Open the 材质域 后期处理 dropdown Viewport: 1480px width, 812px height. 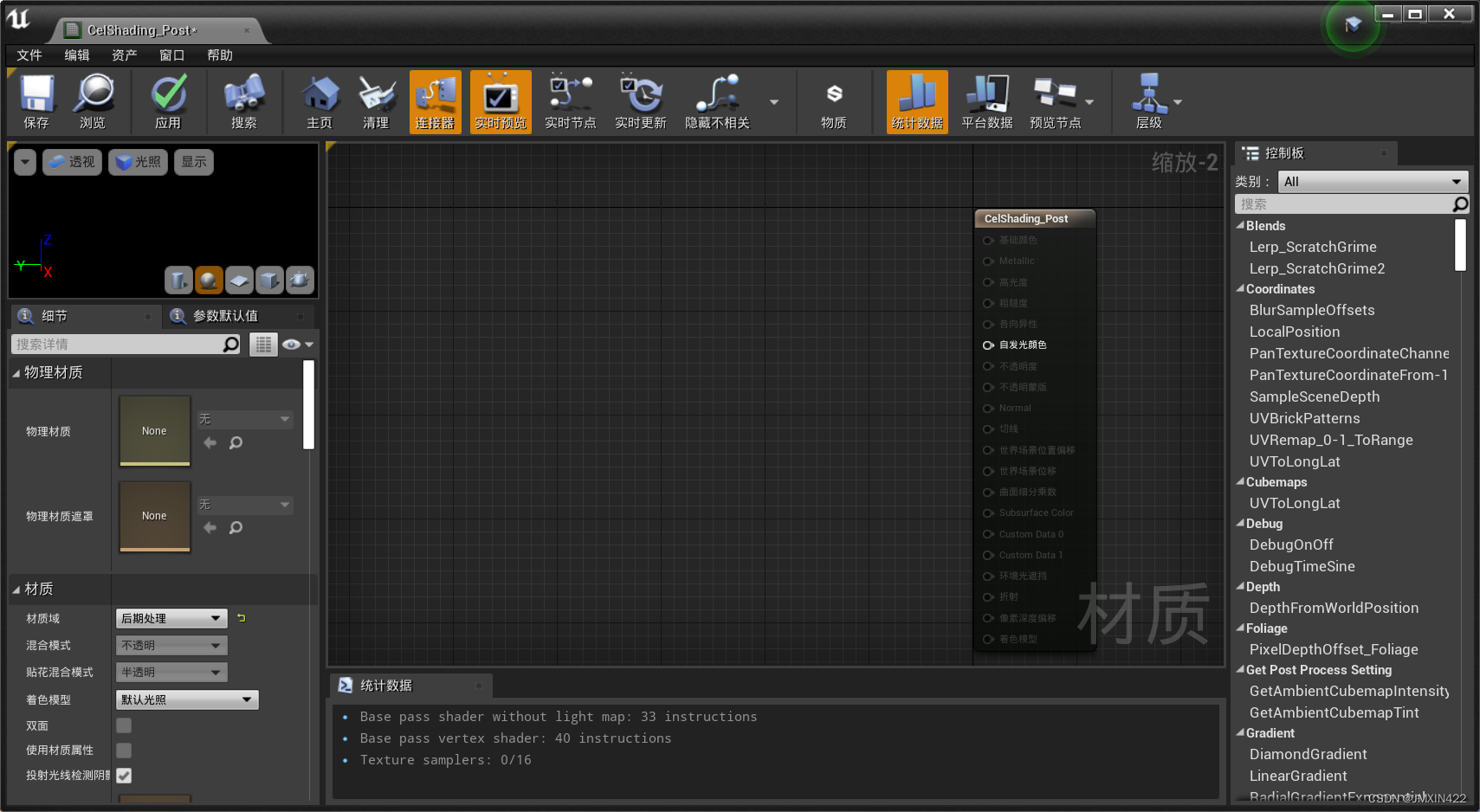(171, 618)
